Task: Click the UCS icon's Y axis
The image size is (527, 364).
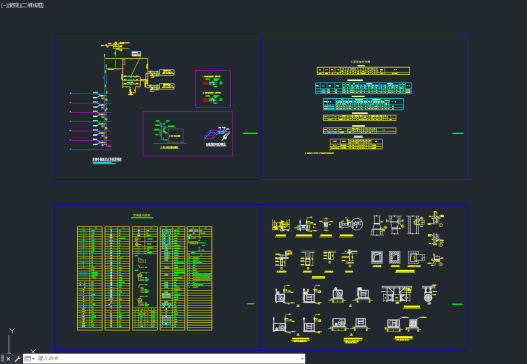Action: (x=10, y=340)
